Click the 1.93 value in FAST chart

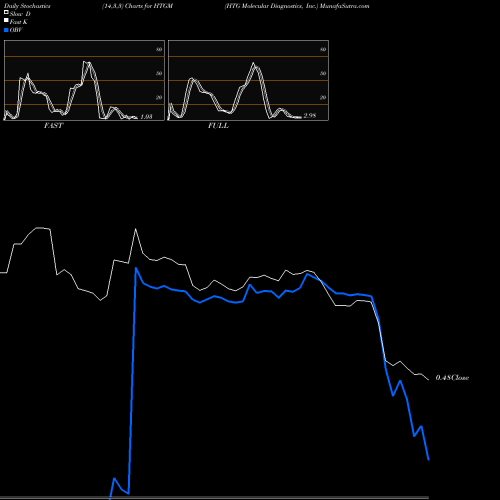(x=146, y=117)
